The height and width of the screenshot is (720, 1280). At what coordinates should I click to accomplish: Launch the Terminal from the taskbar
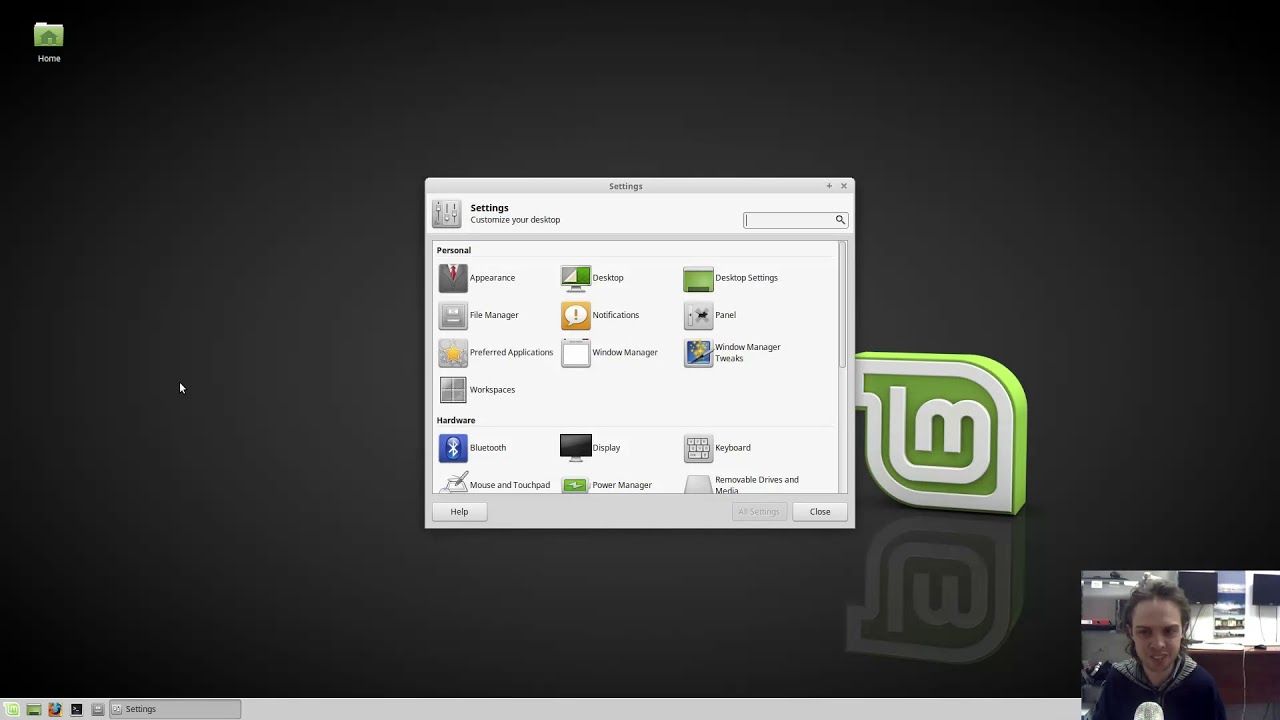click(76, 709)
